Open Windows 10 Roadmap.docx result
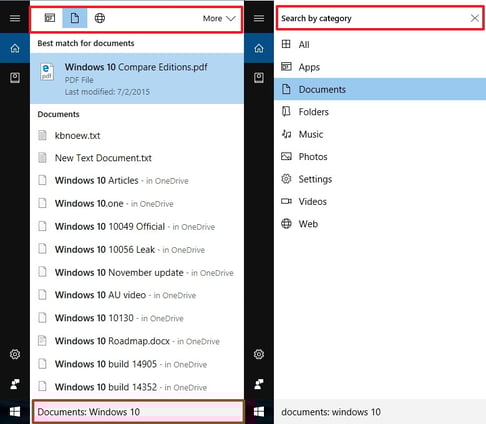Screen dimensions: 486x424 pyautogui.click(x=137, y=341)
